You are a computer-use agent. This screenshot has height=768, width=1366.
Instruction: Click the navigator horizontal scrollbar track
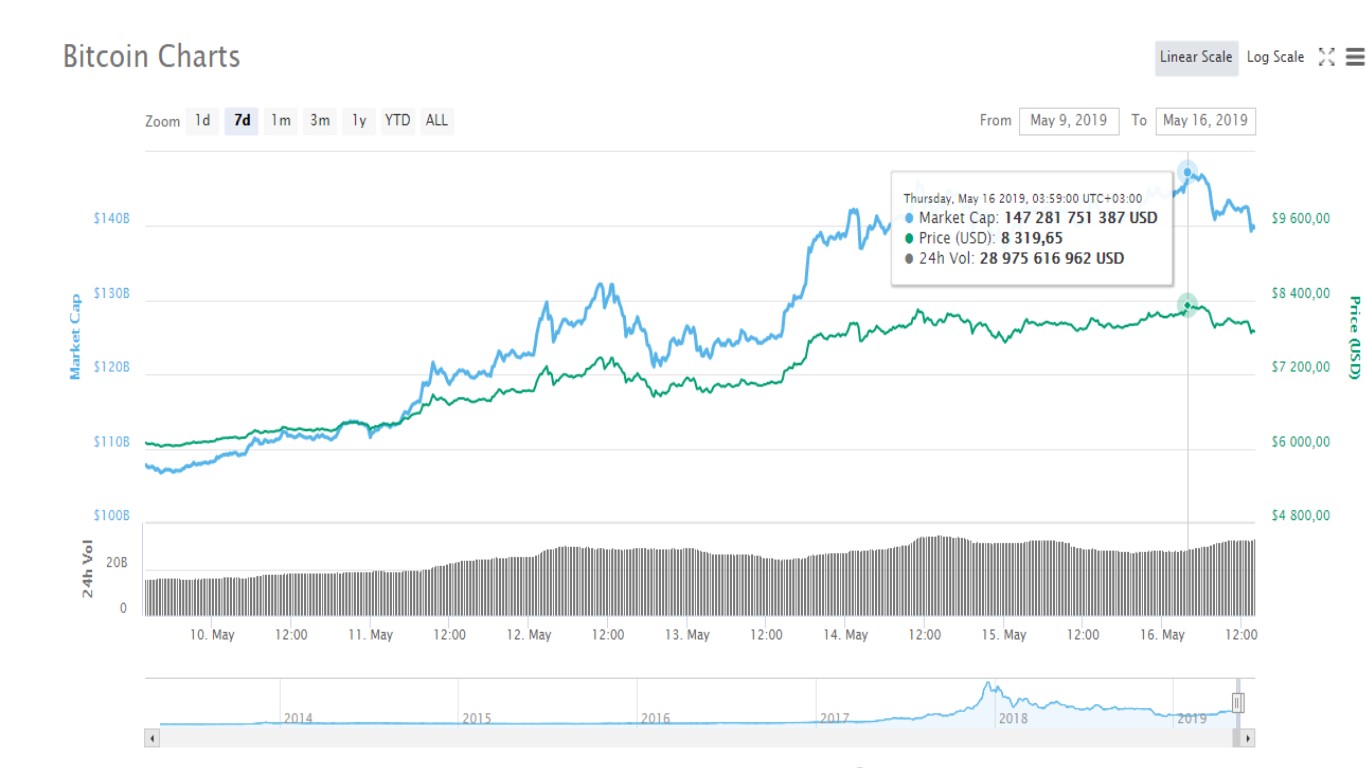[700, 738]
